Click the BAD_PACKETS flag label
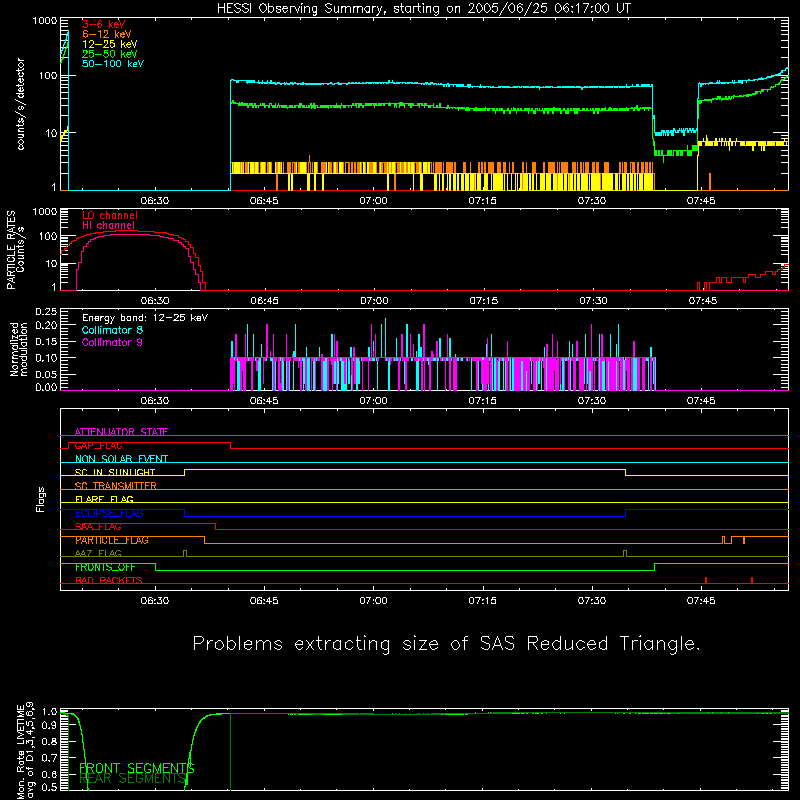 [x=109, y=580]
